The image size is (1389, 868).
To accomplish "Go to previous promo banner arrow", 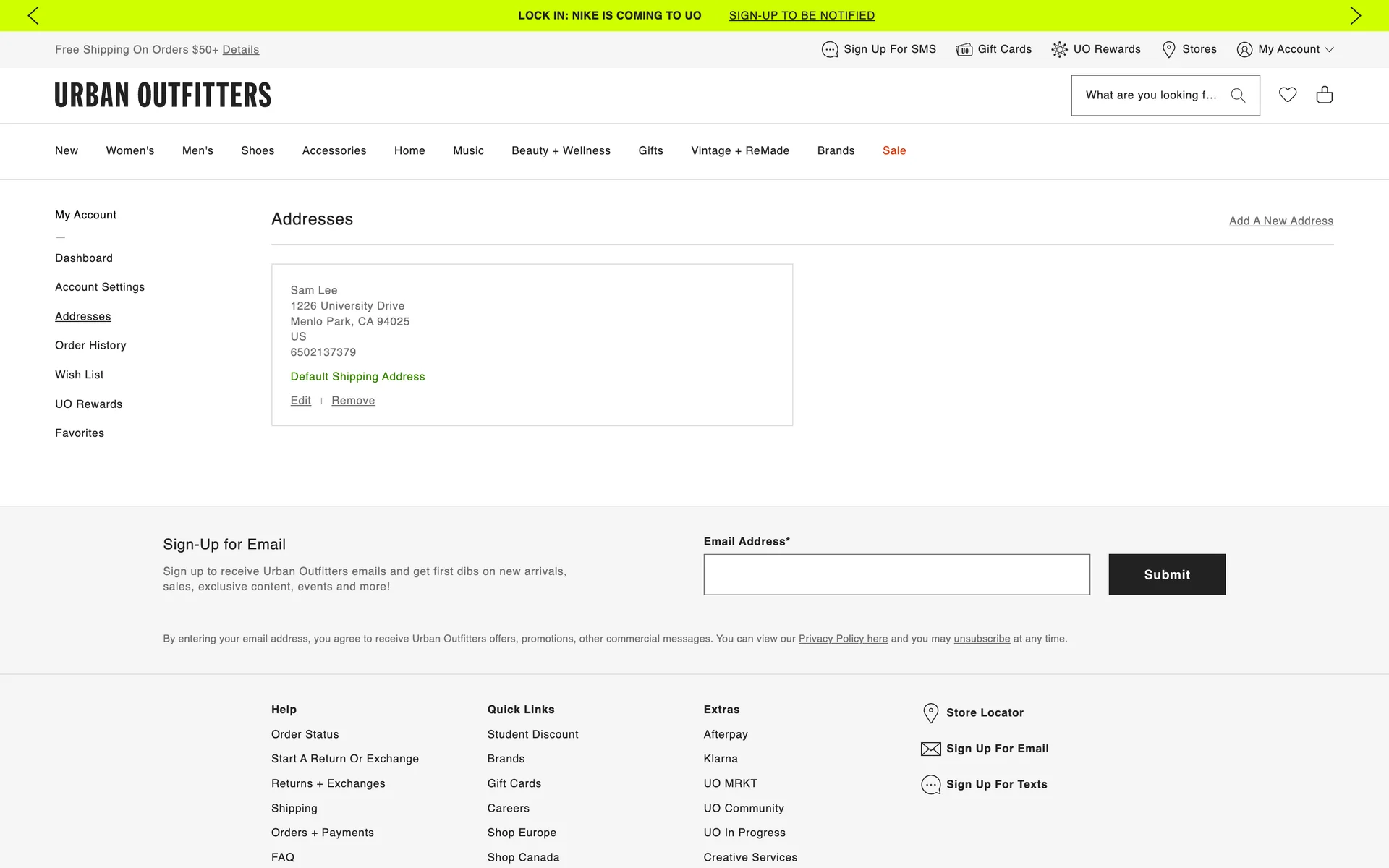I will click(33, 15).
